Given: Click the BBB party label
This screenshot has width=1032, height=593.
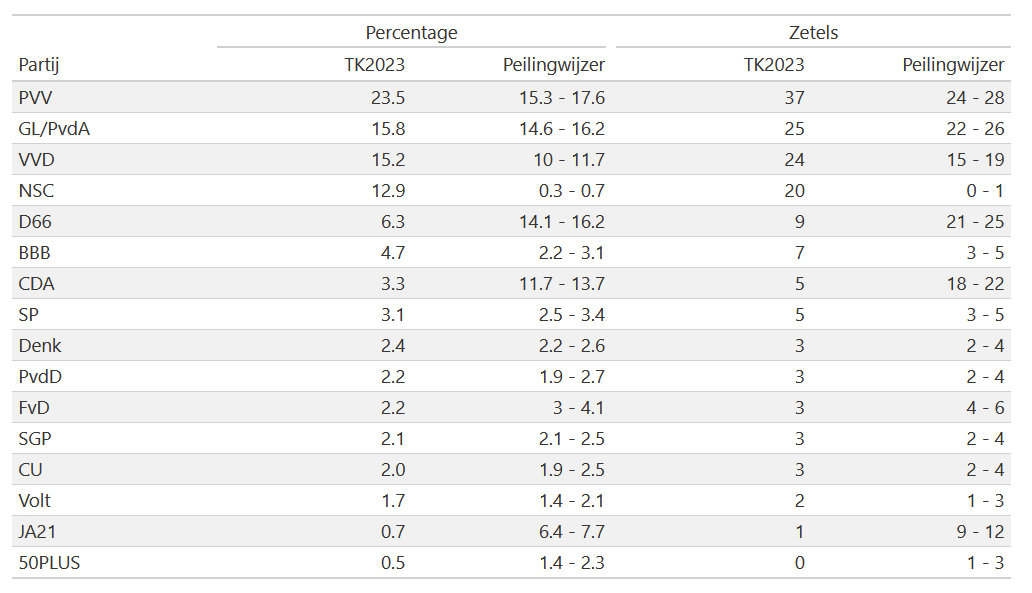Looking at the screenshot, I should point(35,253).
